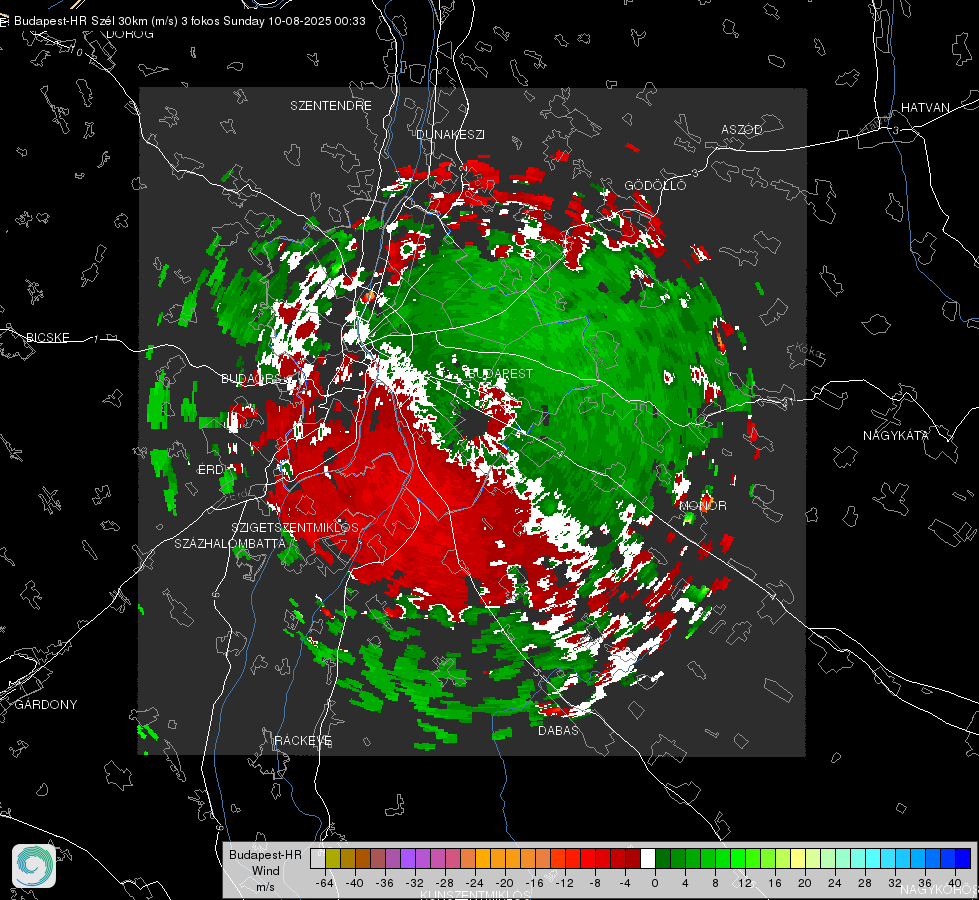This screenshot has width=979, height=900.
Task: Click the SZÁZHALOMBATTA town label
Action: click(x=230, y=543)
